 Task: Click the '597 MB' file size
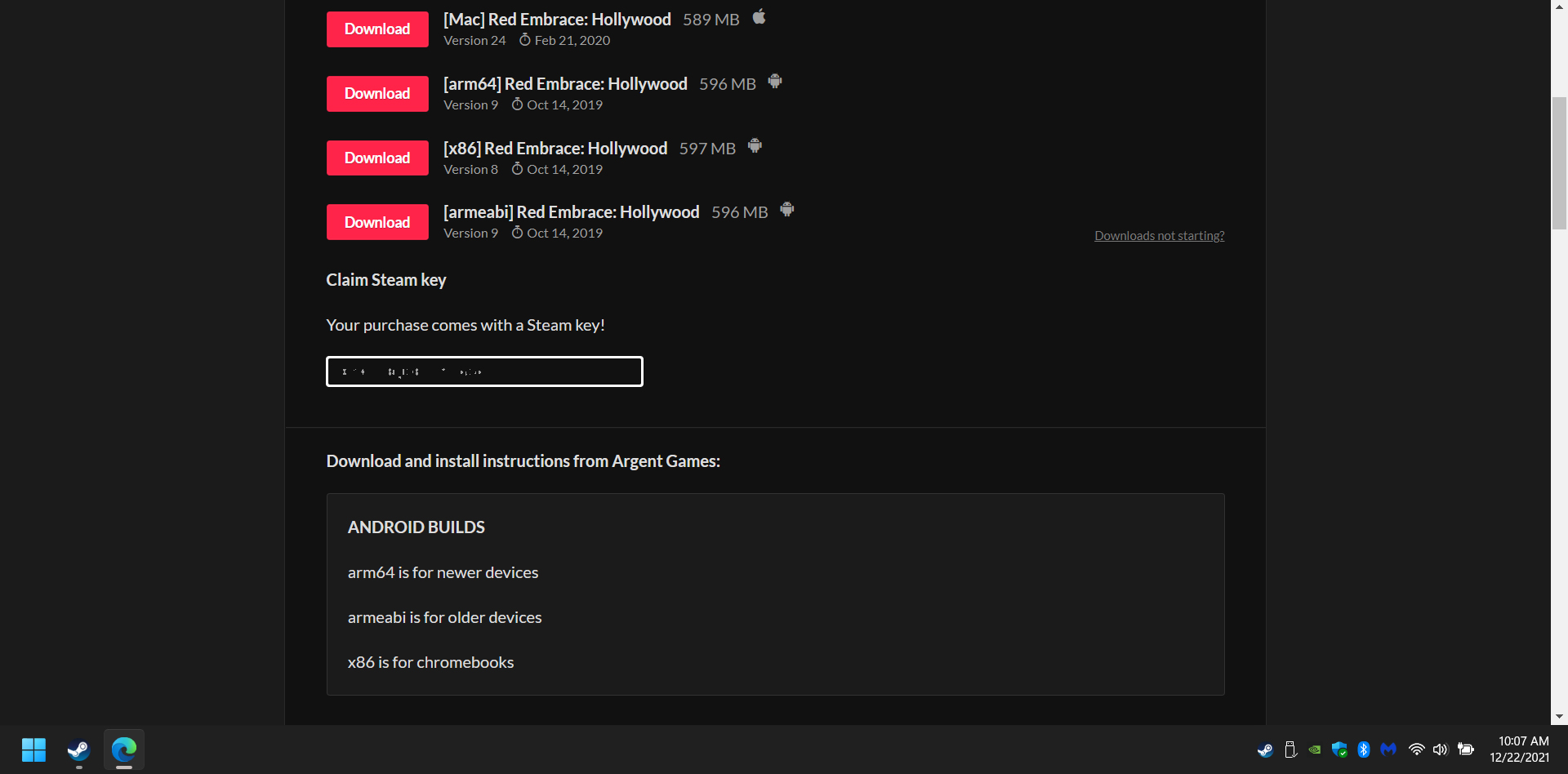click(x=707, y=149)
